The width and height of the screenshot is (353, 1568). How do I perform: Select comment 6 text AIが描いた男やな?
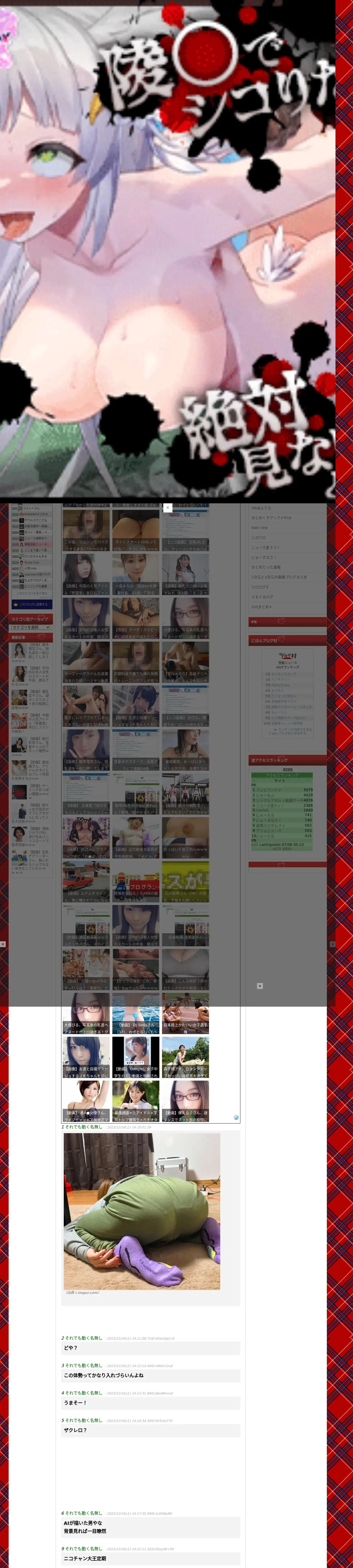click(83, 1523)
